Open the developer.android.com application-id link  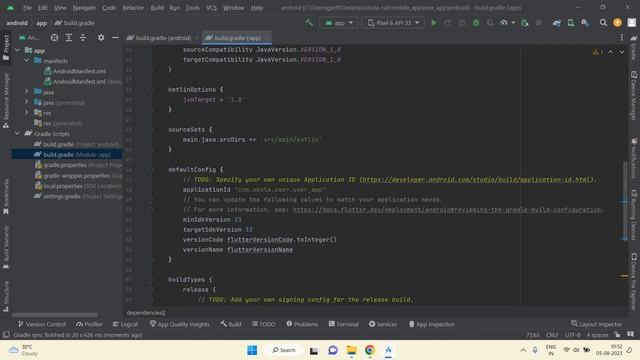click(x=476, y=180)
